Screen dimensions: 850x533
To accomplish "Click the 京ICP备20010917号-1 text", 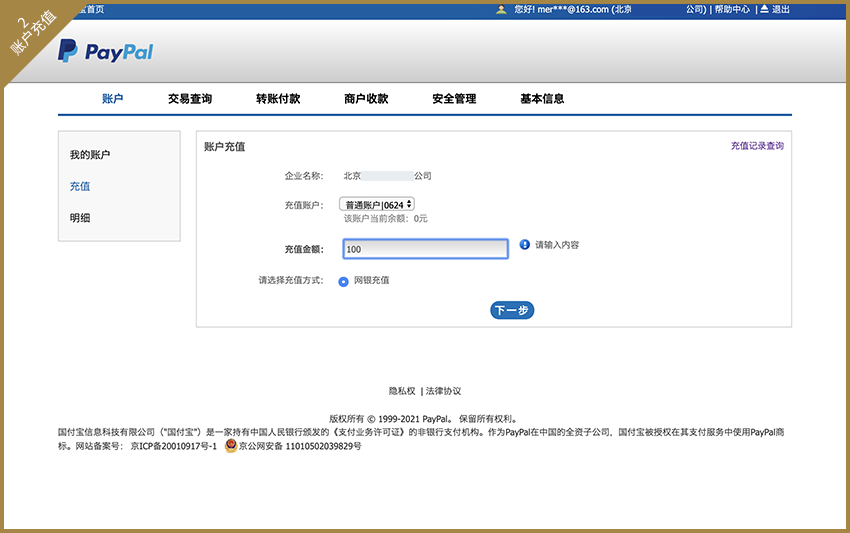I will (x=173, y=446).
